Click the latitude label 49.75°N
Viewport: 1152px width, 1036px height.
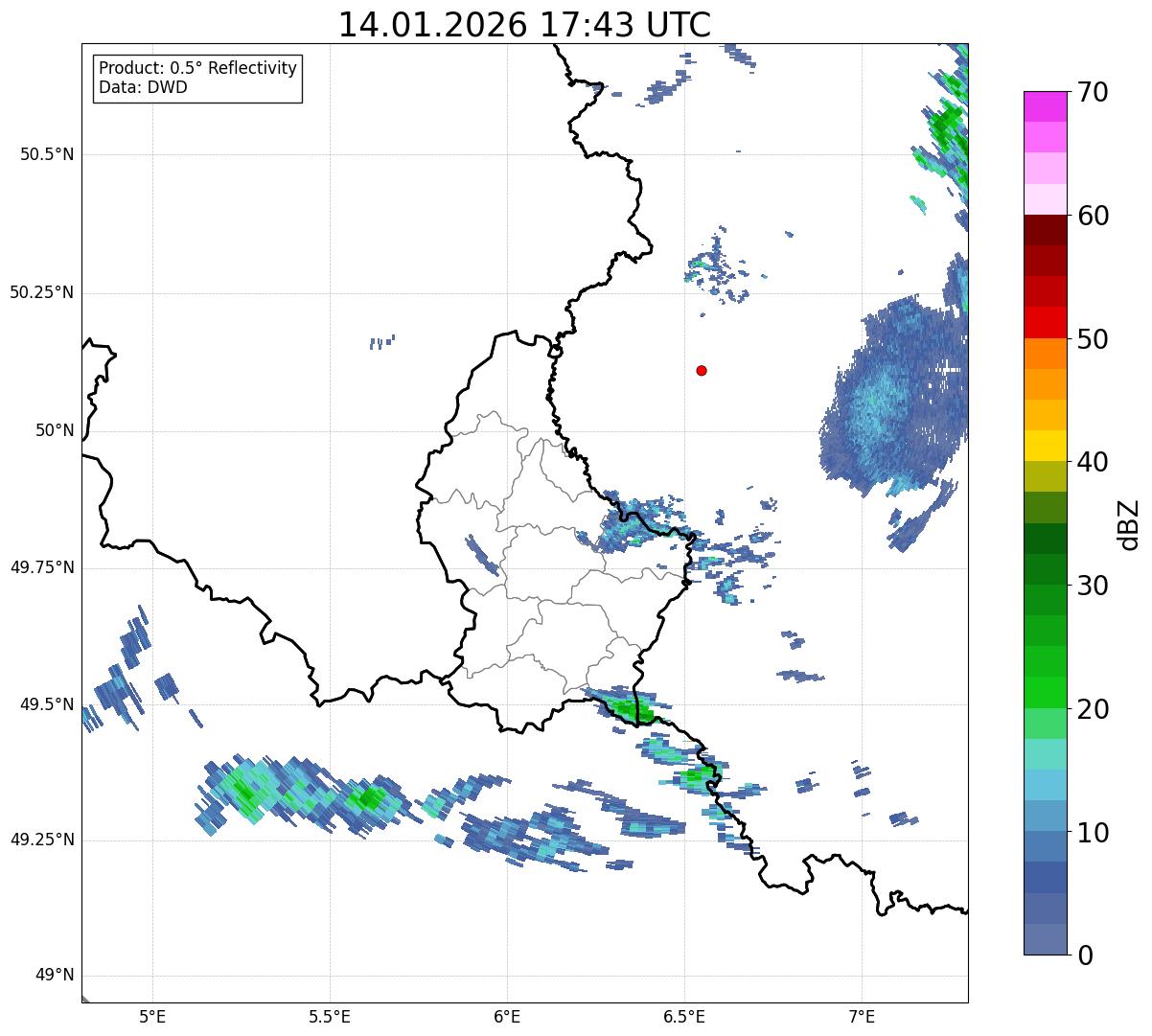click(x=42, y=567)
